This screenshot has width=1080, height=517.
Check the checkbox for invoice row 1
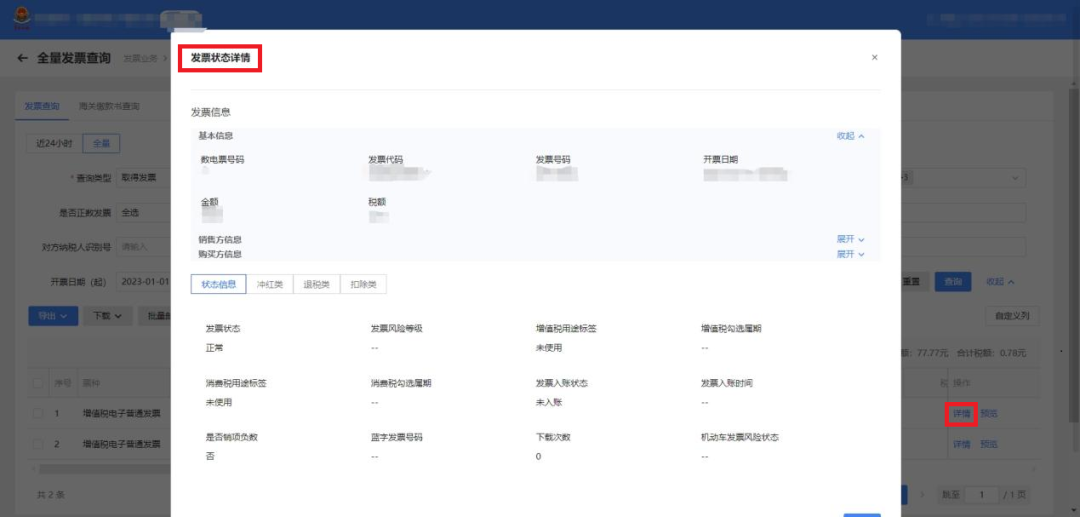pyautogui.click(x=37, y=414)
